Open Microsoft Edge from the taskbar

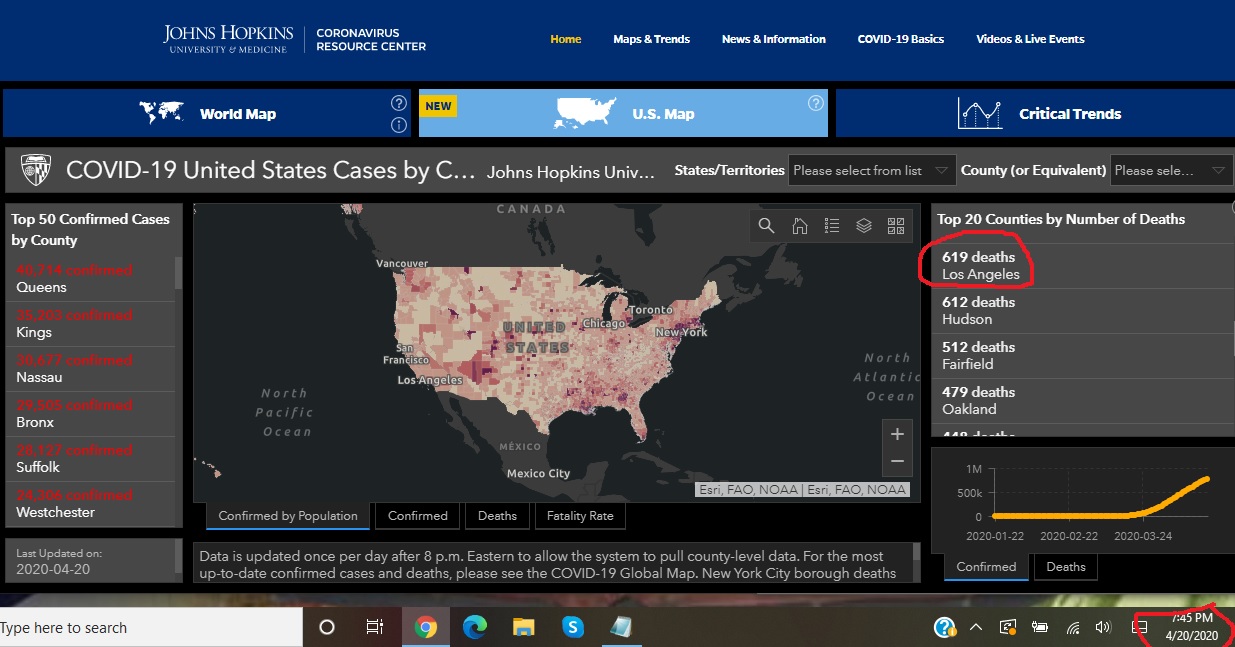click(x=475, y=627)
